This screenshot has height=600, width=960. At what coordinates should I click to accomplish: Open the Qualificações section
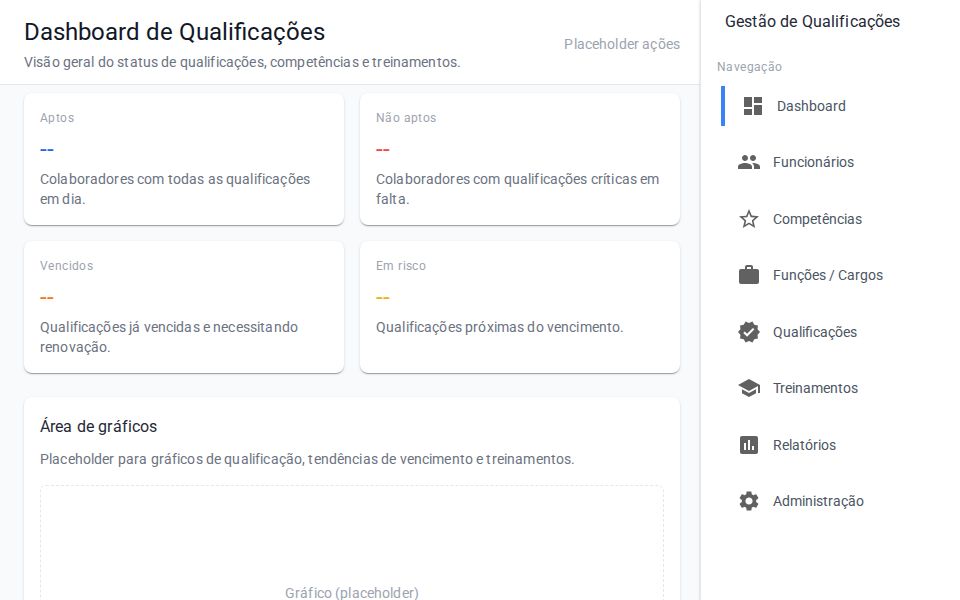pyautogui.click(x=815, y=332)
